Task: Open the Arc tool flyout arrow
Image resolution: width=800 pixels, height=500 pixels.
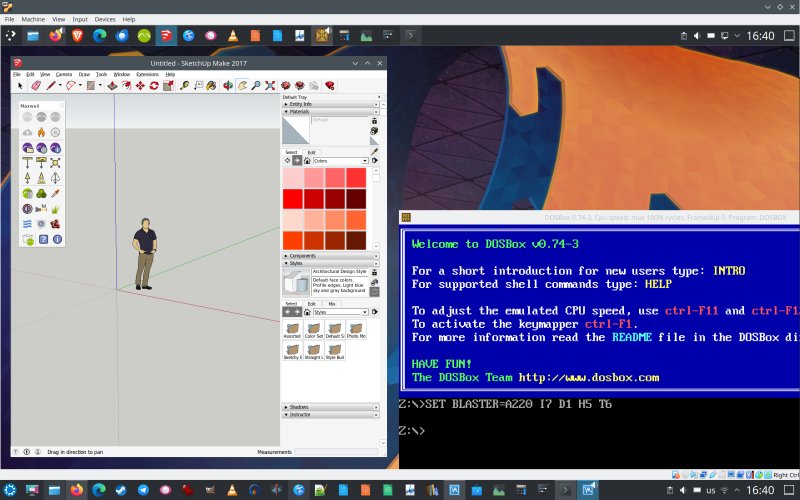Action: coord(80,86)
